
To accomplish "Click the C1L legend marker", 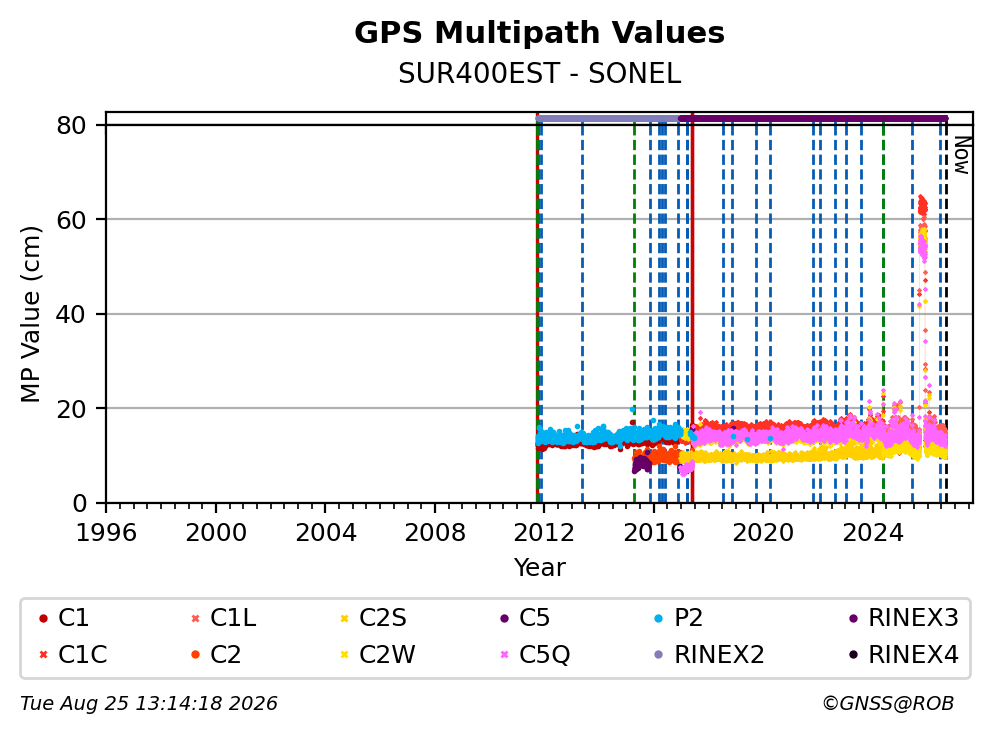I will point(195,619).
